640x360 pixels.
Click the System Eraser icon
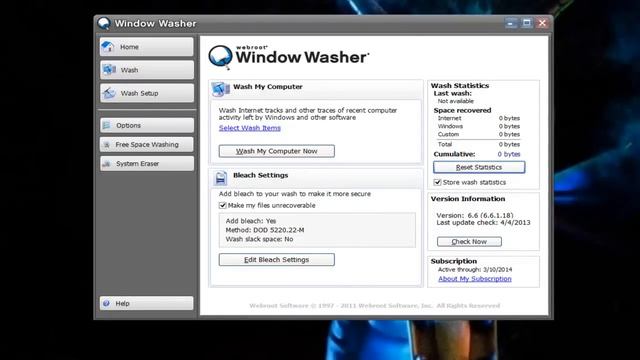coord(107,164)
